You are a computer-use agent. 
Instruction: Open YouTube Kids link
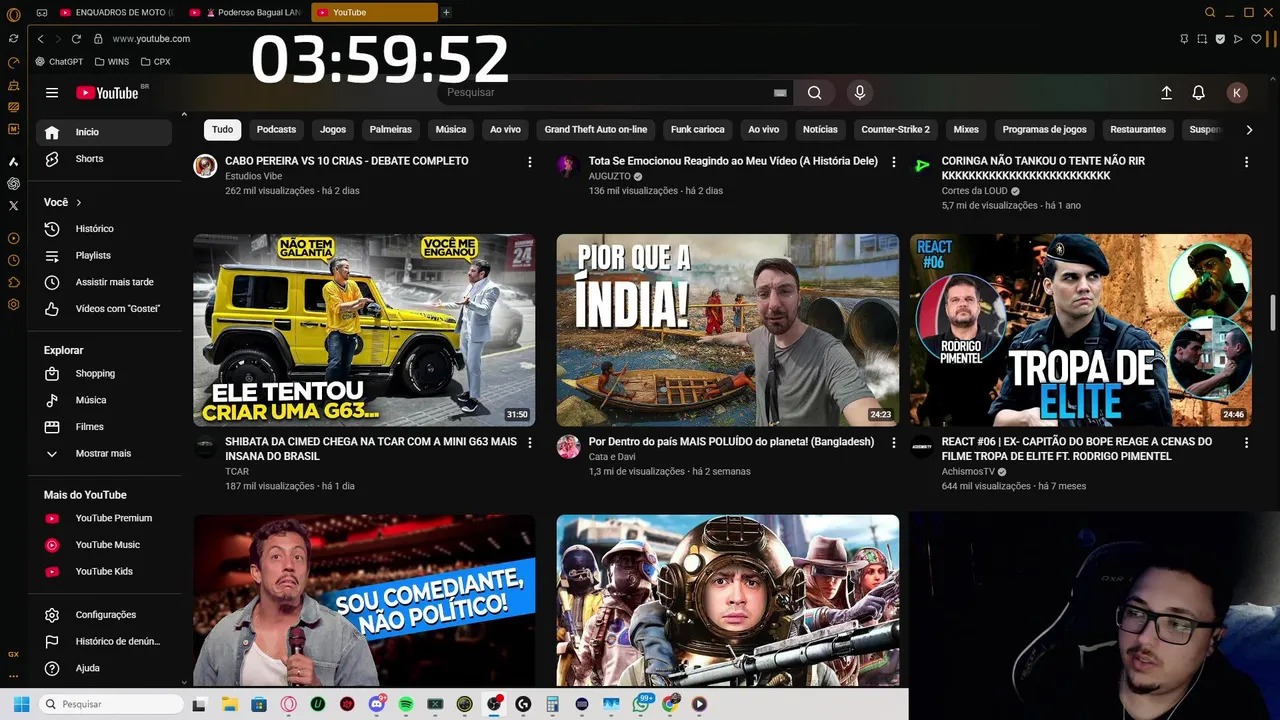tap(104, 572)
